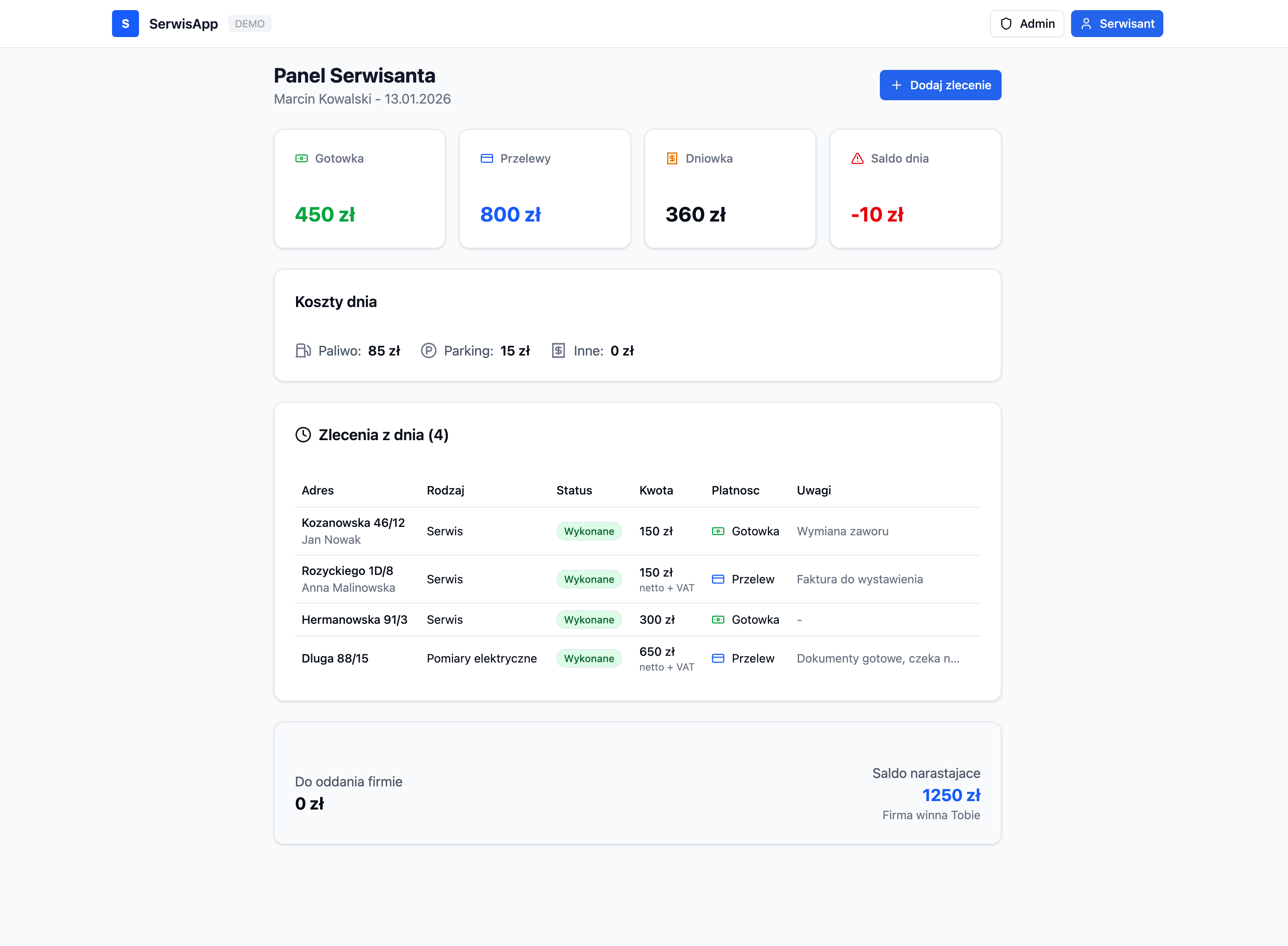Add a new order with Dodaj zlecenie
Screen dimensions: 1288x946
coord(941,86)
